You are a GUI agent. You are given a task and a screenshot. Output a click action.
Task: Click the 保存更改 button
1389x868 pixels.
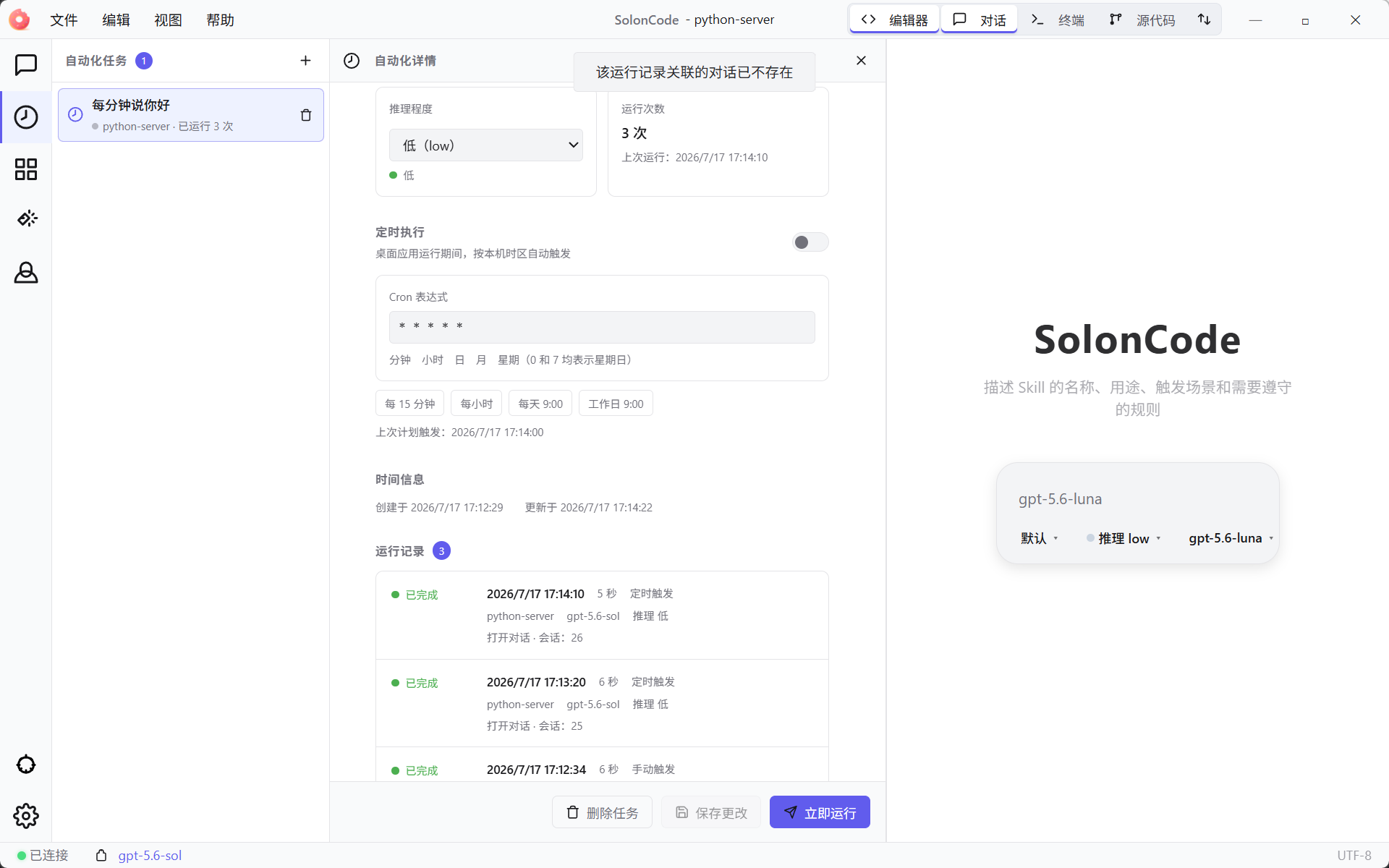pos(711,812)
